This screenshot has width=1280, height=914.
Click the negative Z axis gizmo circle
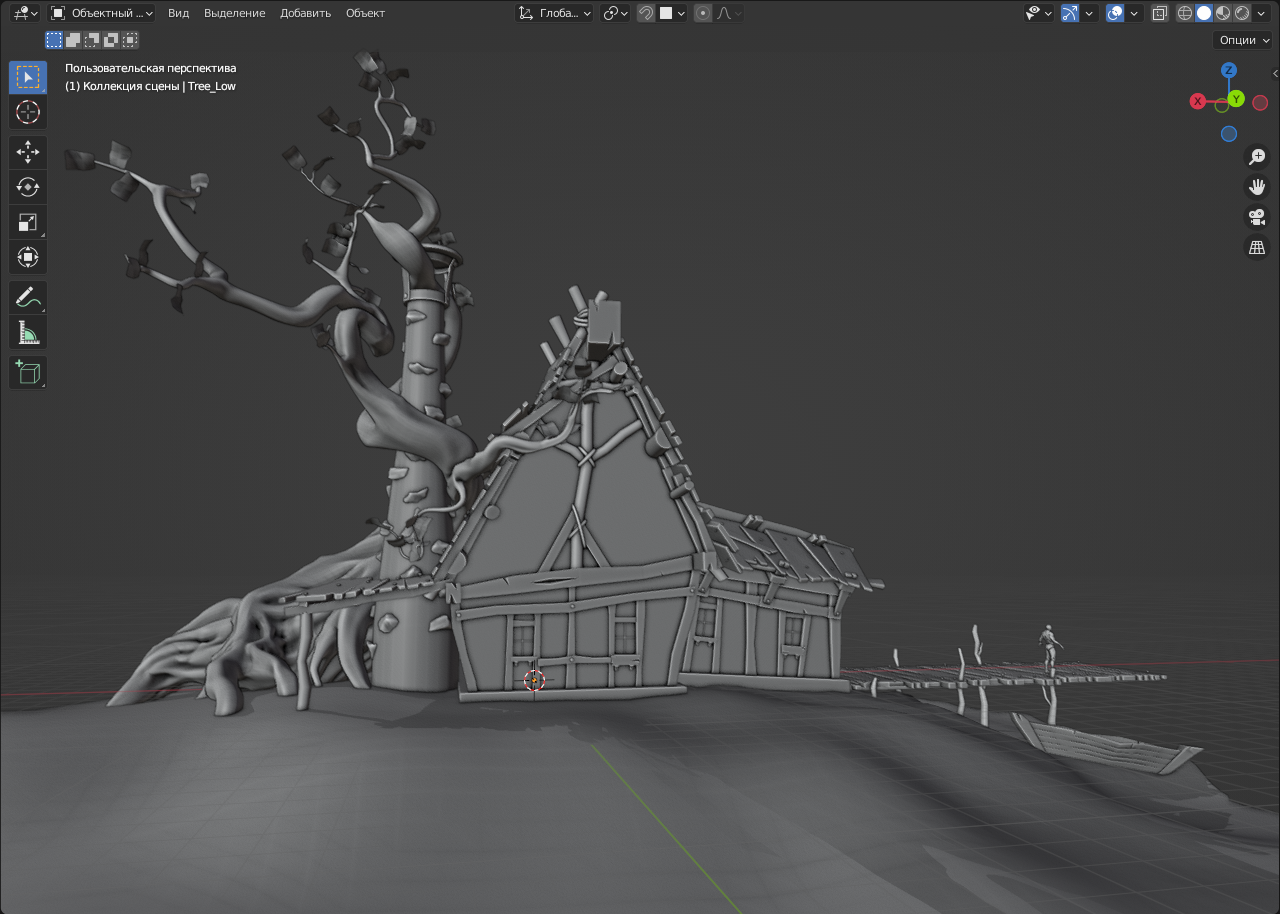coord(1229,134)
